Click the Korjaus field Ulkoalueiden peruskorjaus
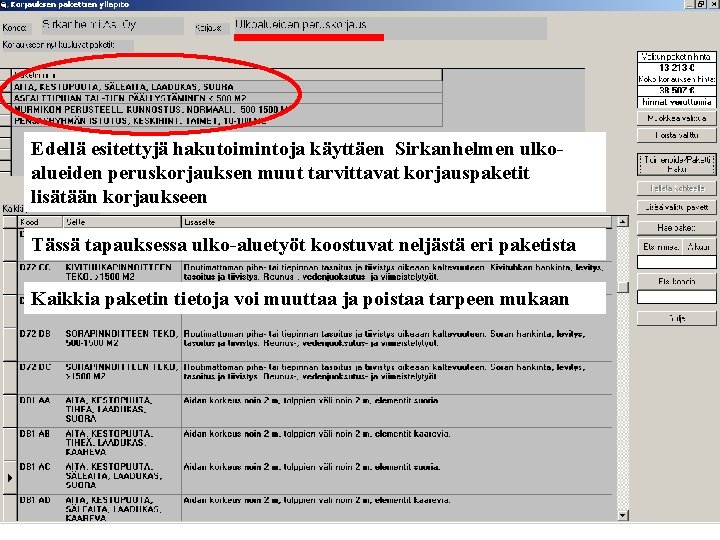The width and height of the screenshot is (720, 540). click(x=389, y=27)
